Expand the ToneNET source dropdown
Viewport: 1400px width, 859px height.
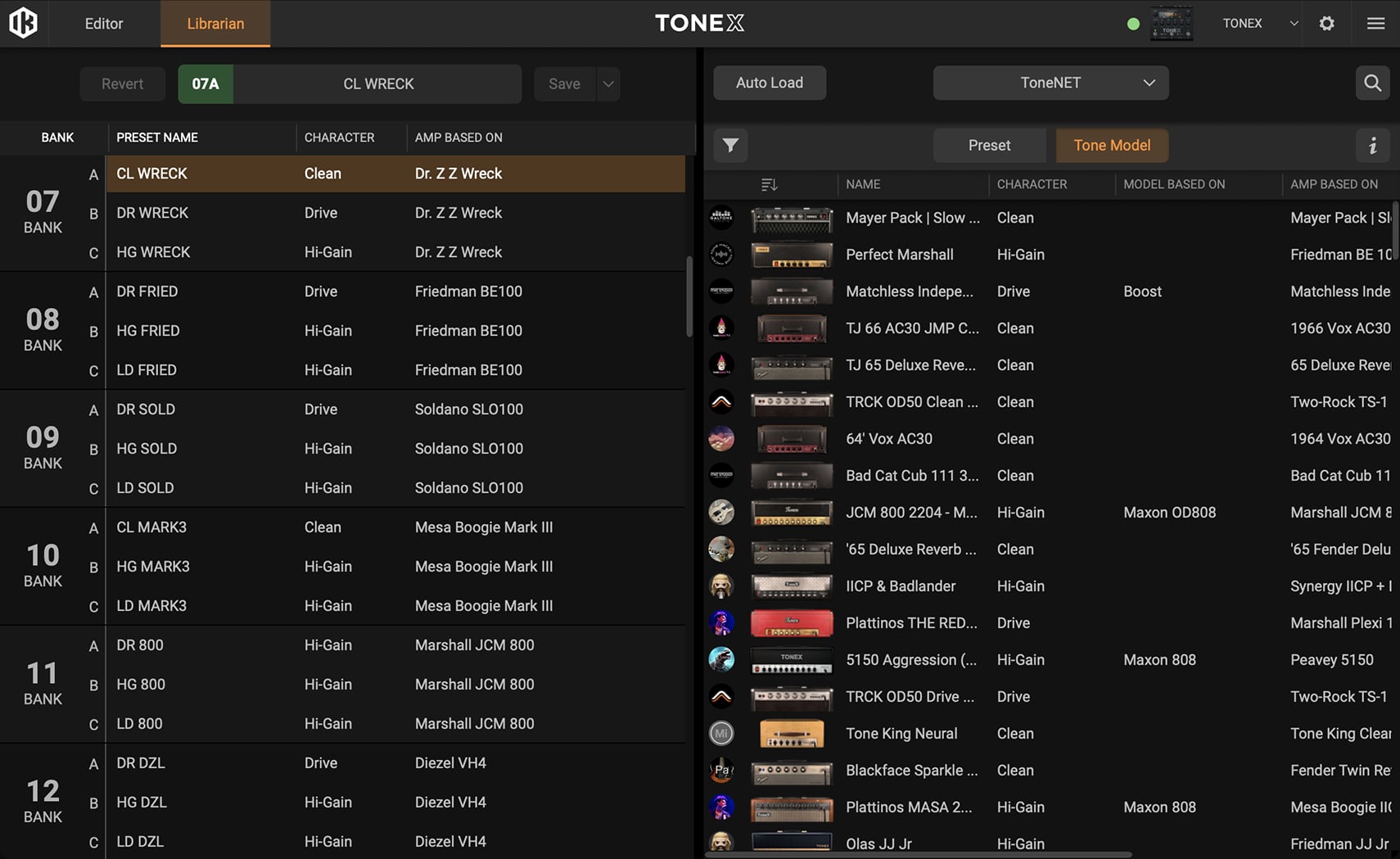[x=1050, y=83]
